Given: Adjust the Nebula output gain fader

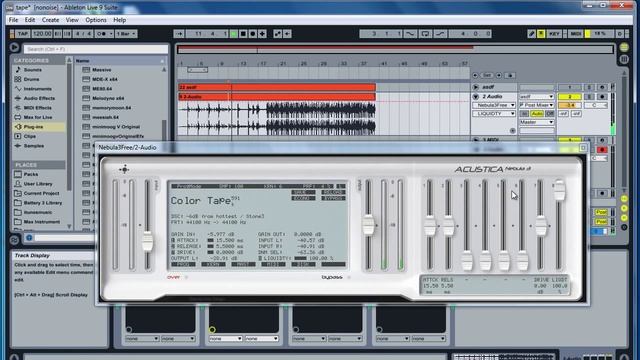Looking at the screenshot, I should point(369,225).
